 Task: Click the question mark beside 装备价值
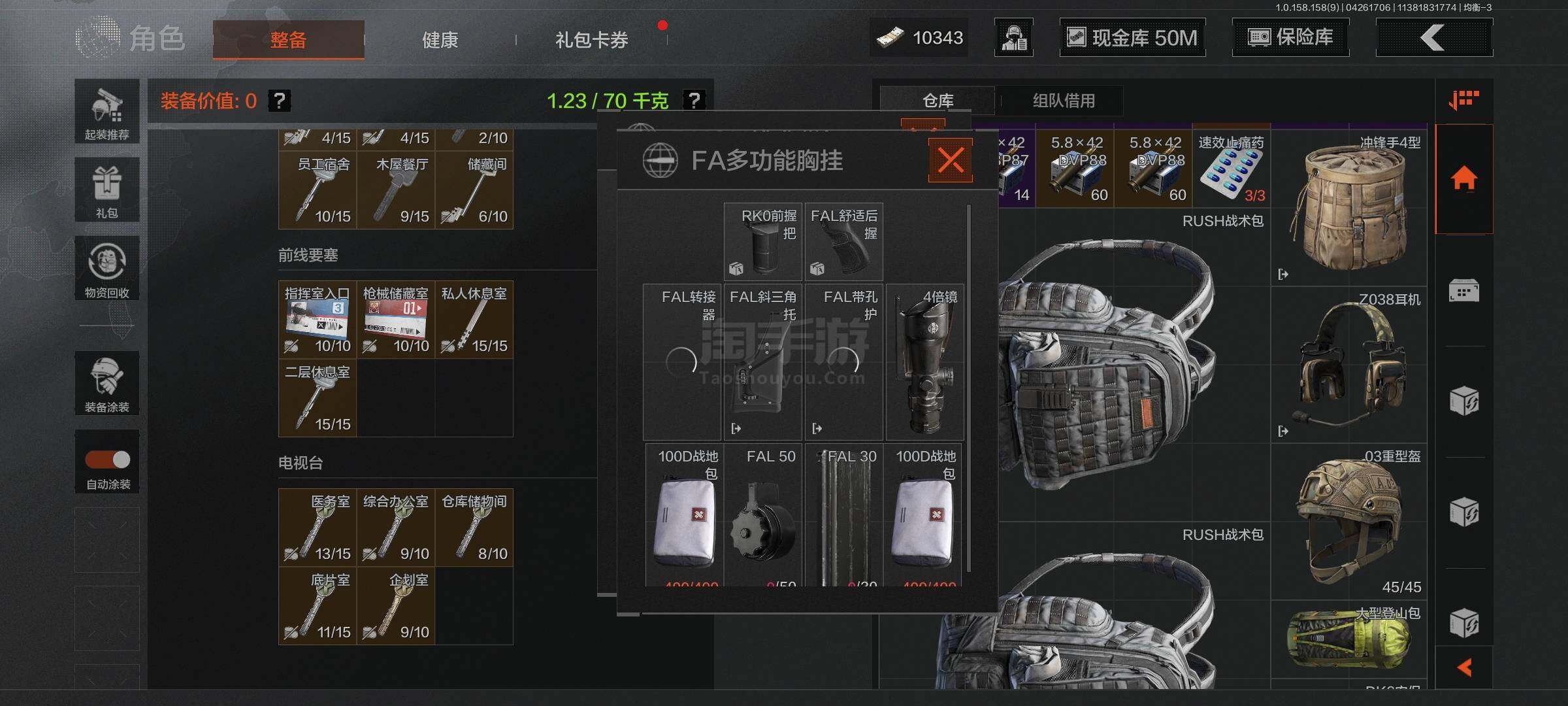pyautogui.click(x=280, y=101)
